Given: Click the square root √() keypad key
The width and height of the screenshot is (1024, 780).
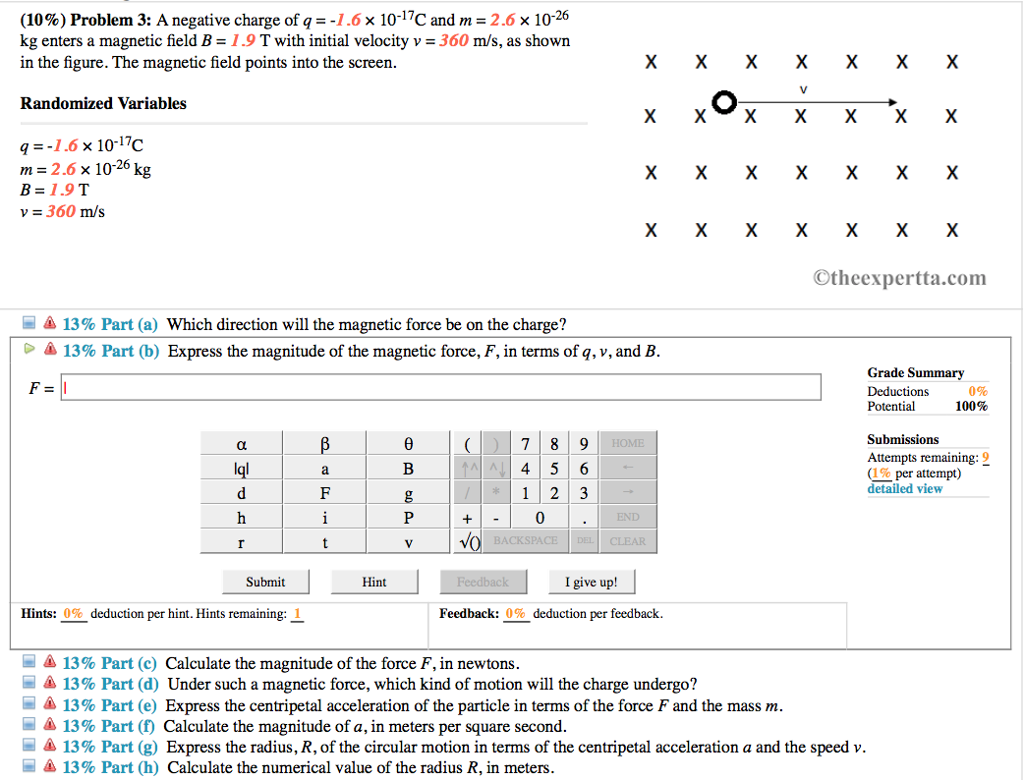Looking at the screenshot, I should click(470, 541).
